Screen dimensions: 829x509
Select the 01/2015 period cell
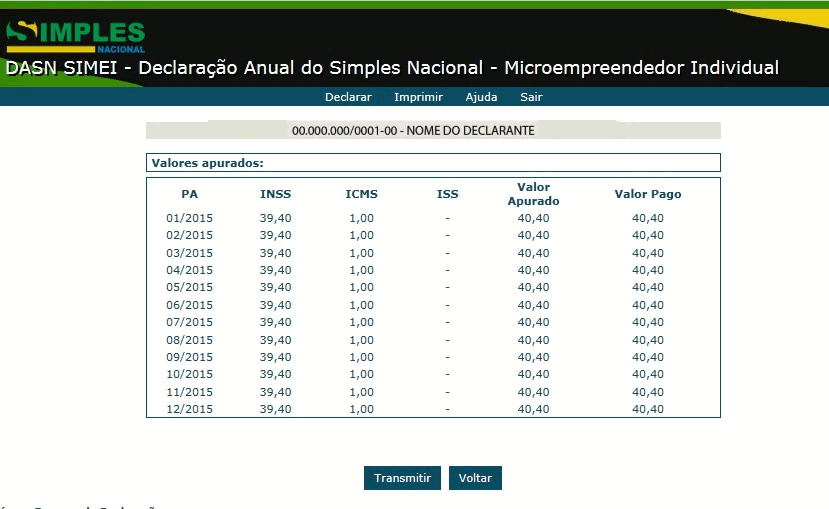click(189, 218)
